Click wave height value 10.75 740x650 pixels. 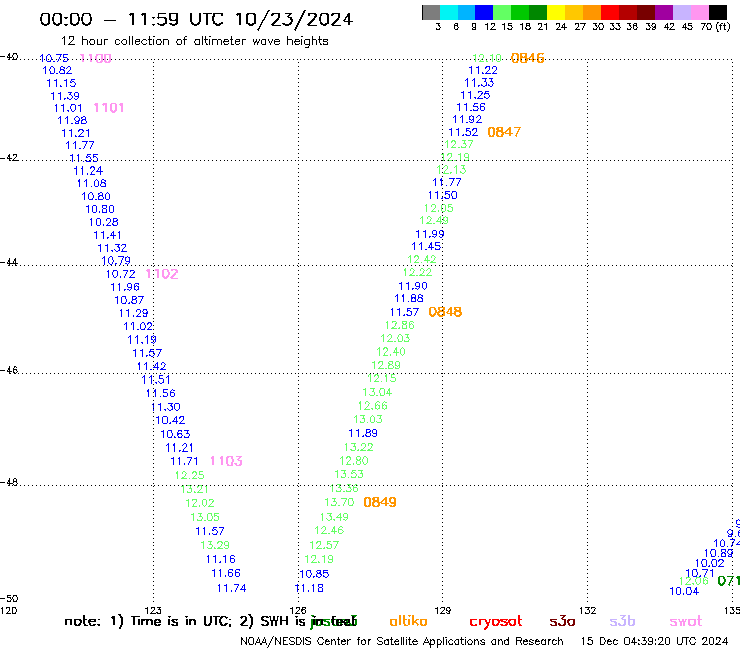pyautogui.click(x=54, y=58)
